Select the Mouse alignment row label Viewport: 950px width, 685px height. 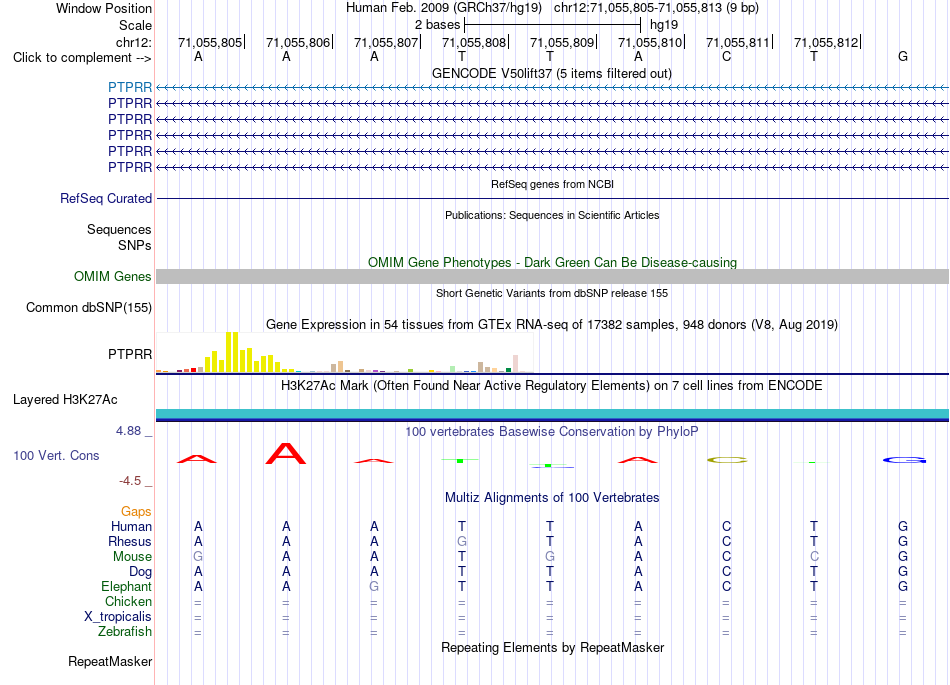133,557
